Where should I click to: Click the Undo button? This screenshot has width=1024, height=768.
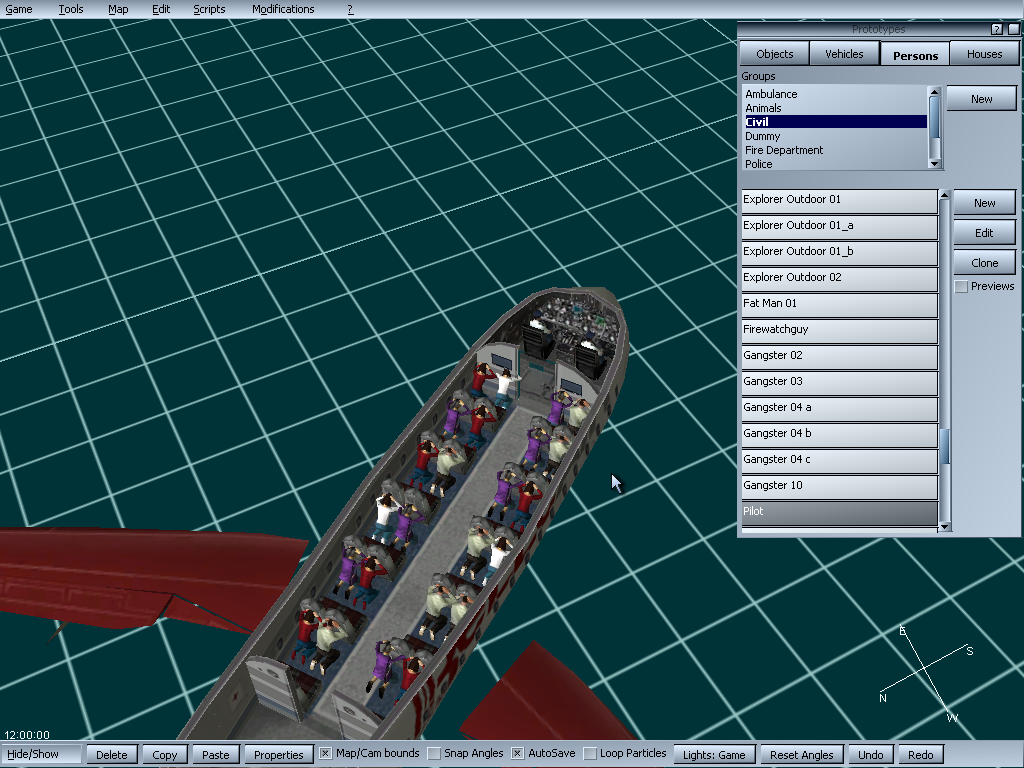tap(871, 755)
